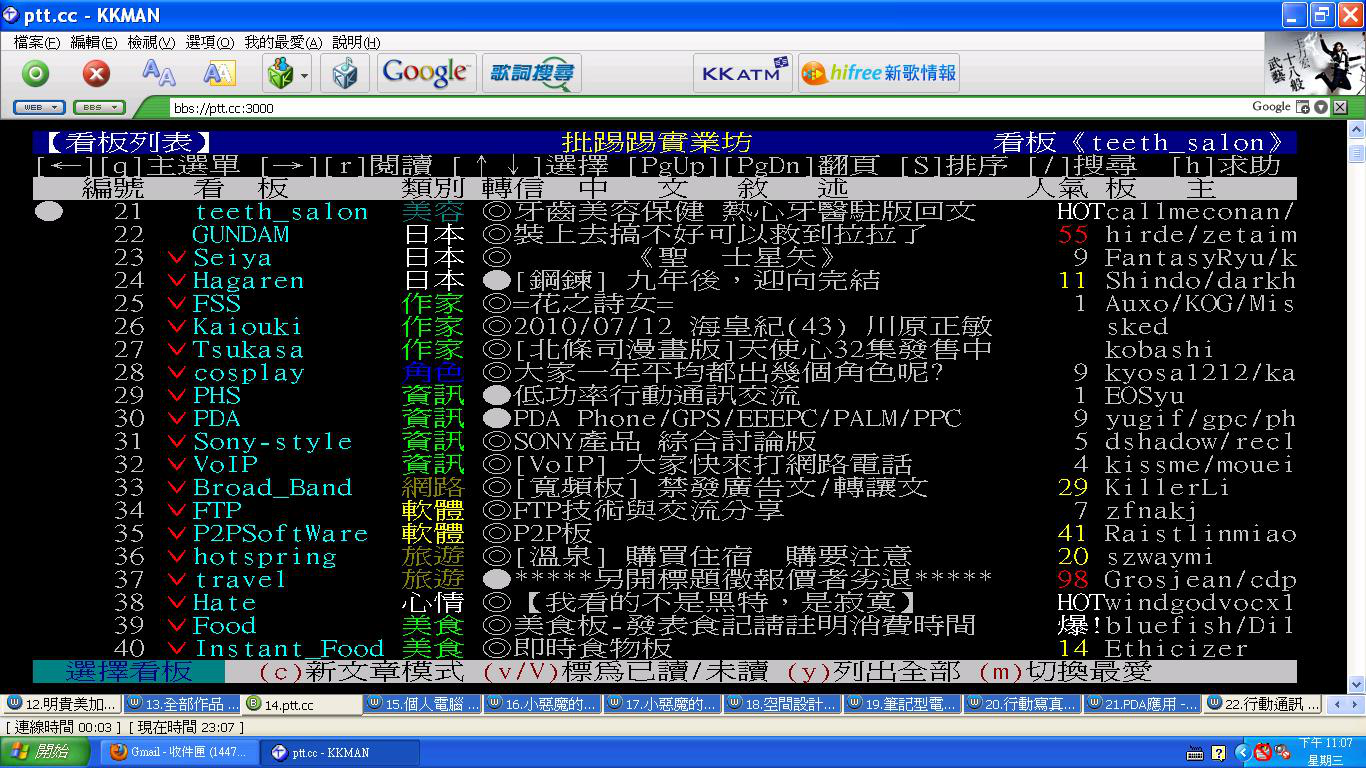Open the BBS mode dropdown

coord(99,107)
